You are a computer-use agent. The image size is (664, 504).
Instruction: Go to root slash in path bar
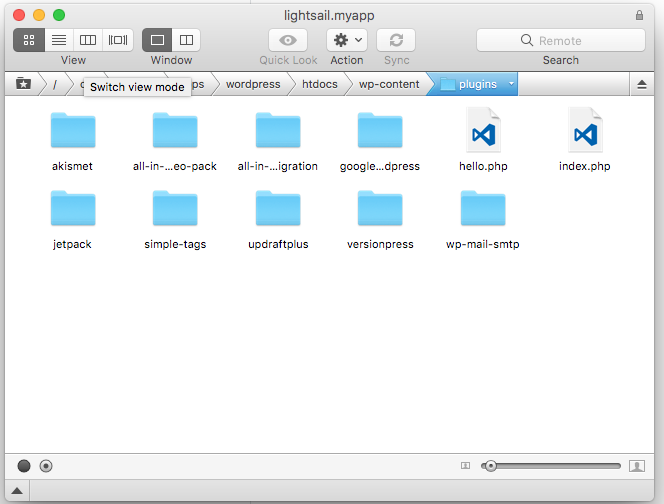(55, 85)
